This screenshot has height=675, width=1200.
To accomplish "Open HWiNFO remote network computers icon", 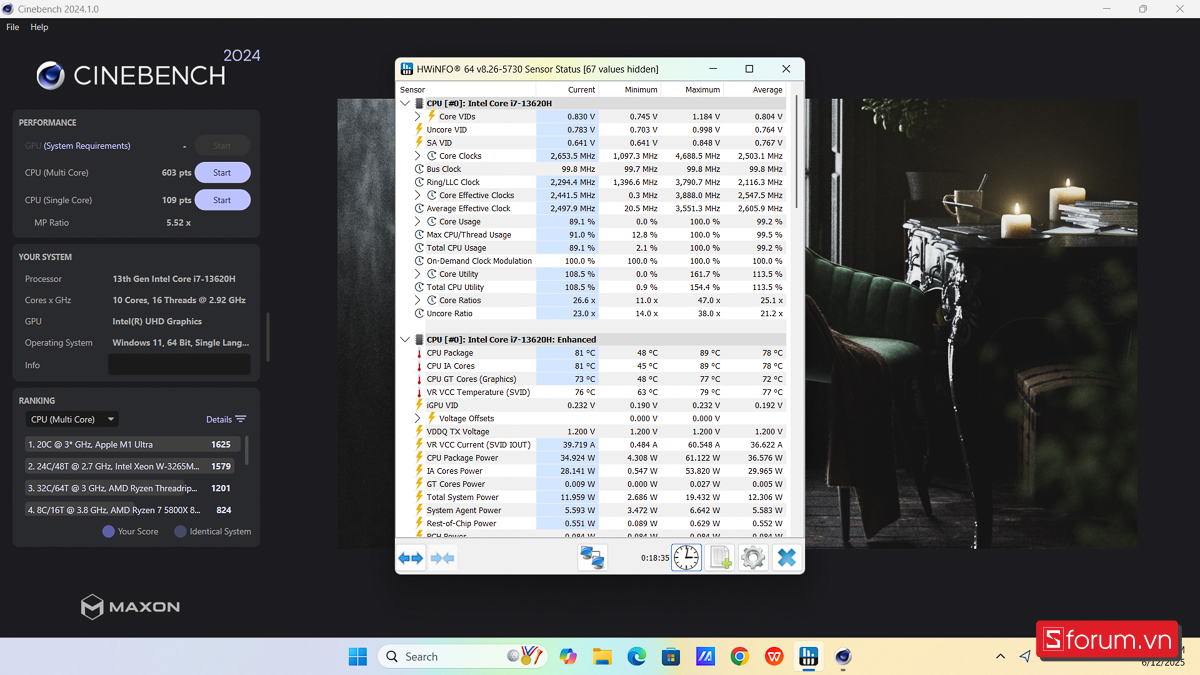I will tap(592, 558).
